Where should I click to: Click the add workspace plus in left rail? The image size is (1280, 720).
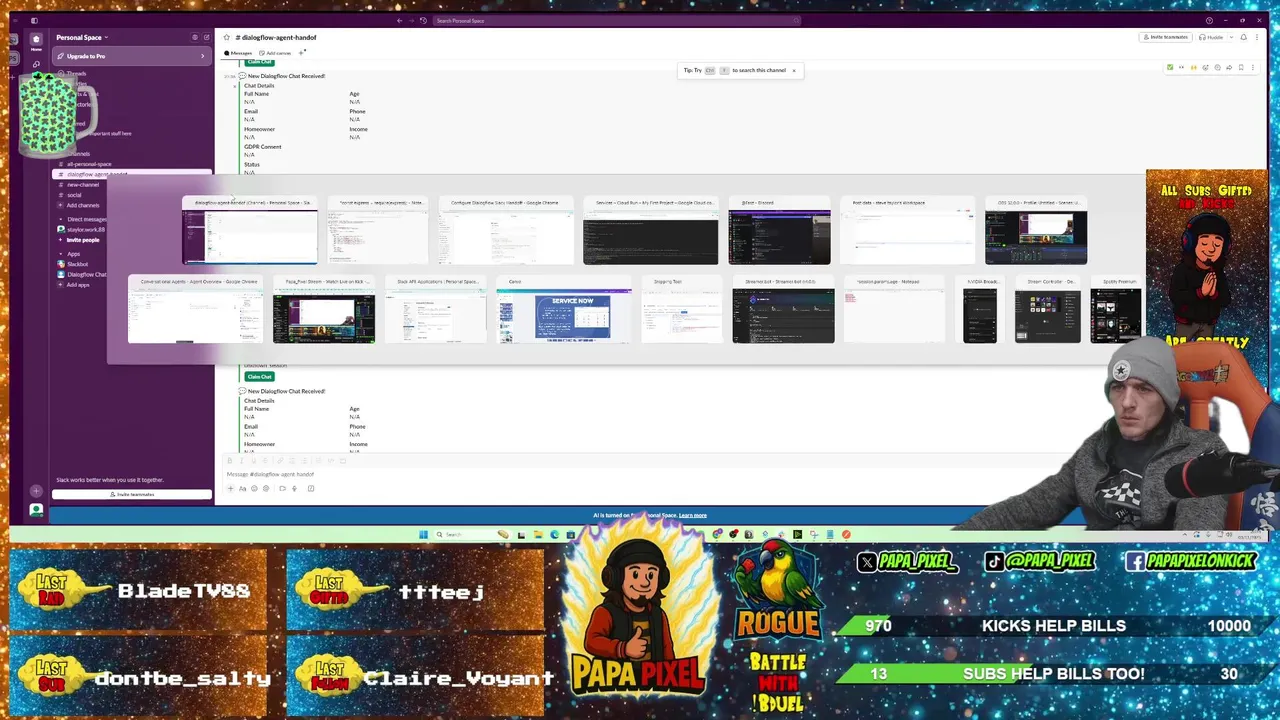click(36, 491)
